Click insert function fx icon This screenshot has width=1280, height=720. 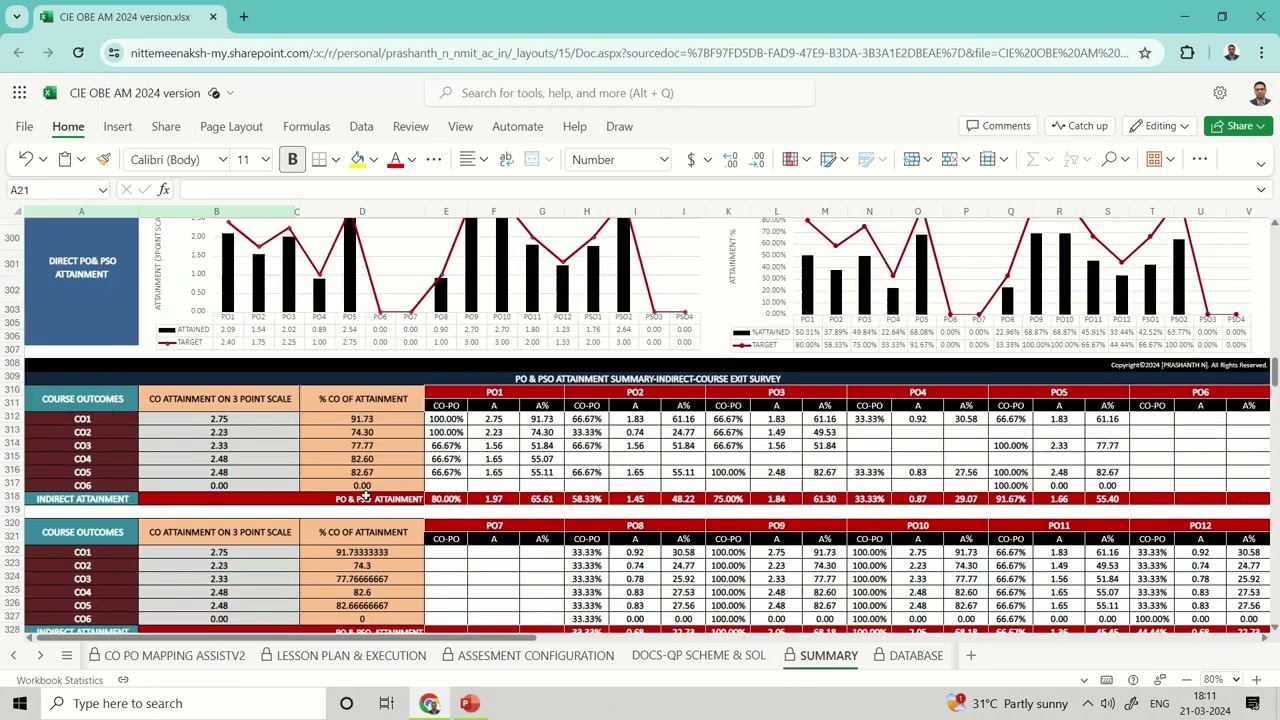[x=164, y=189]
